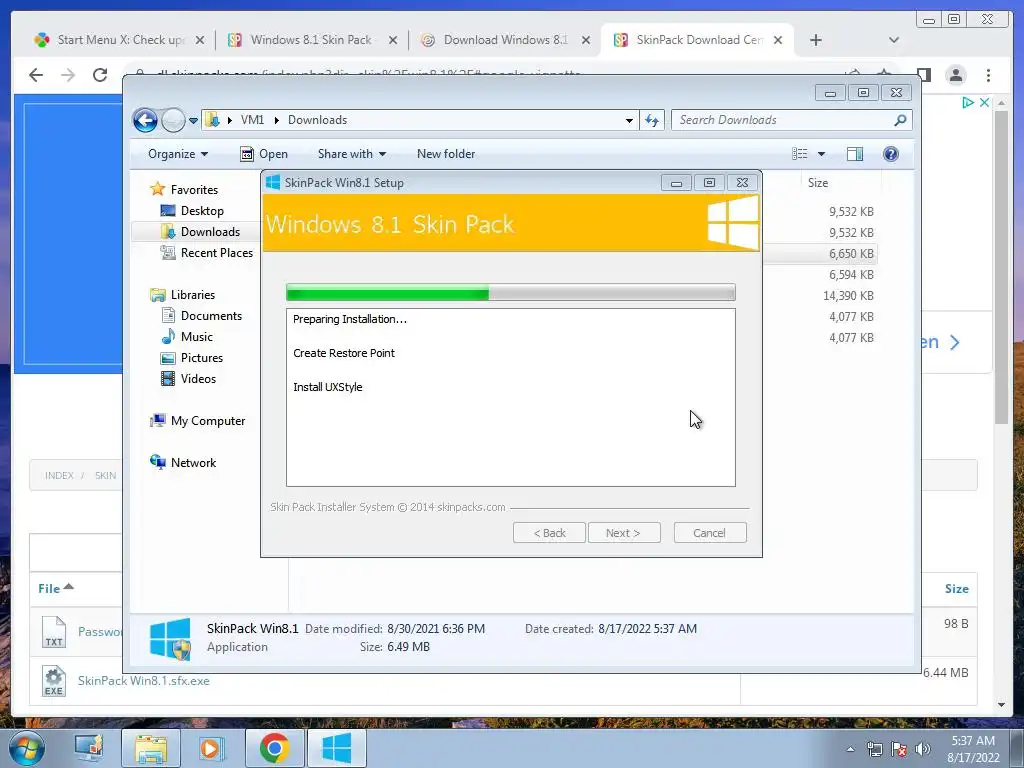The height and width of the screenshot is (768, 1024).
Task: Close the SkinPack Download Center tab
Action: pyautogui.click(x=778, y=40)
